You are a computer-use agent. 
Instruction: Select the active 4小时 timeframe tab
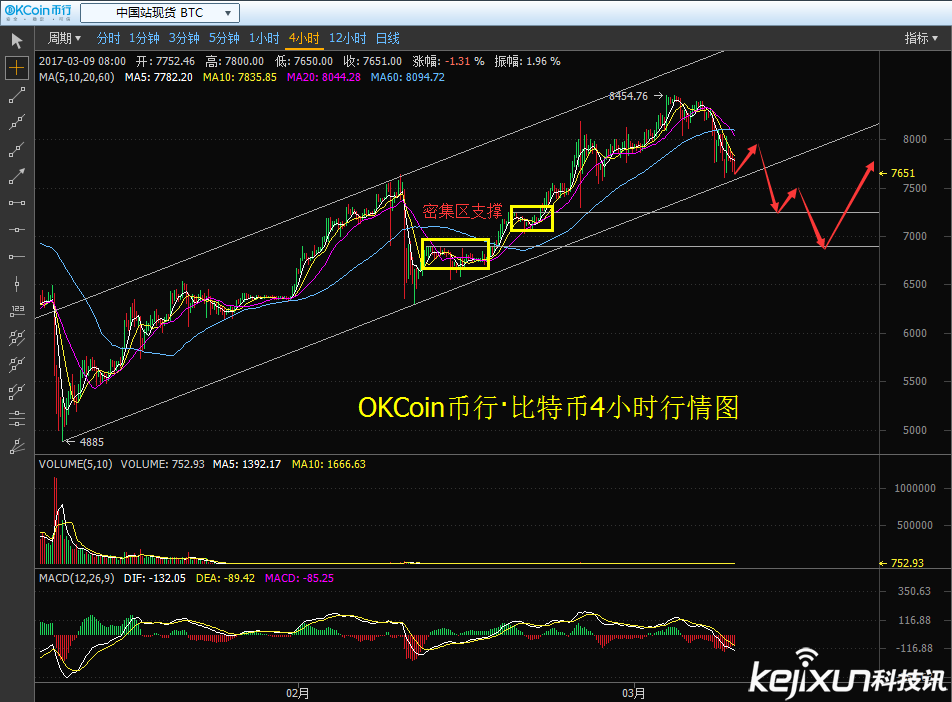[x=304, y=38]
